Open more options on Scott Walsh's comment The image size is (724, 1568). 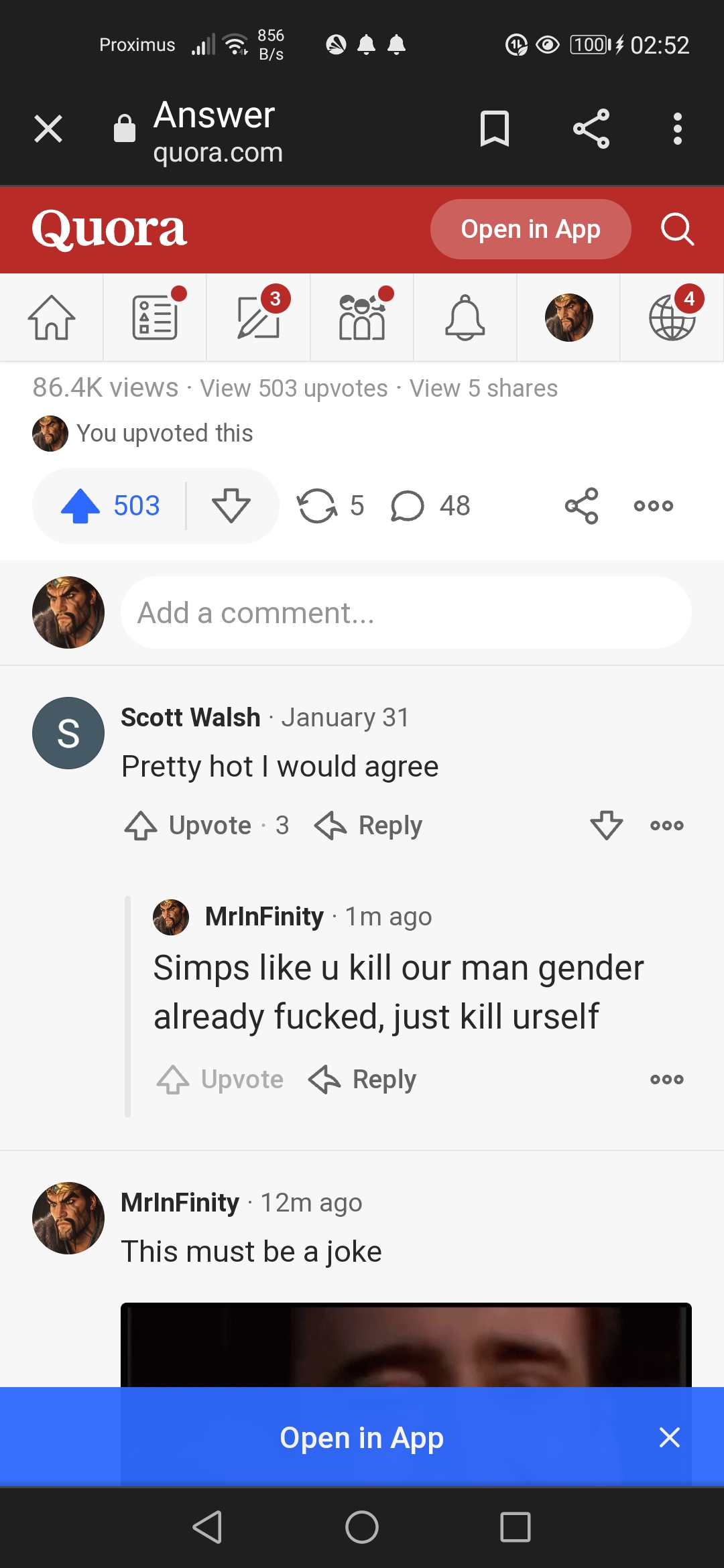point(667,826)
